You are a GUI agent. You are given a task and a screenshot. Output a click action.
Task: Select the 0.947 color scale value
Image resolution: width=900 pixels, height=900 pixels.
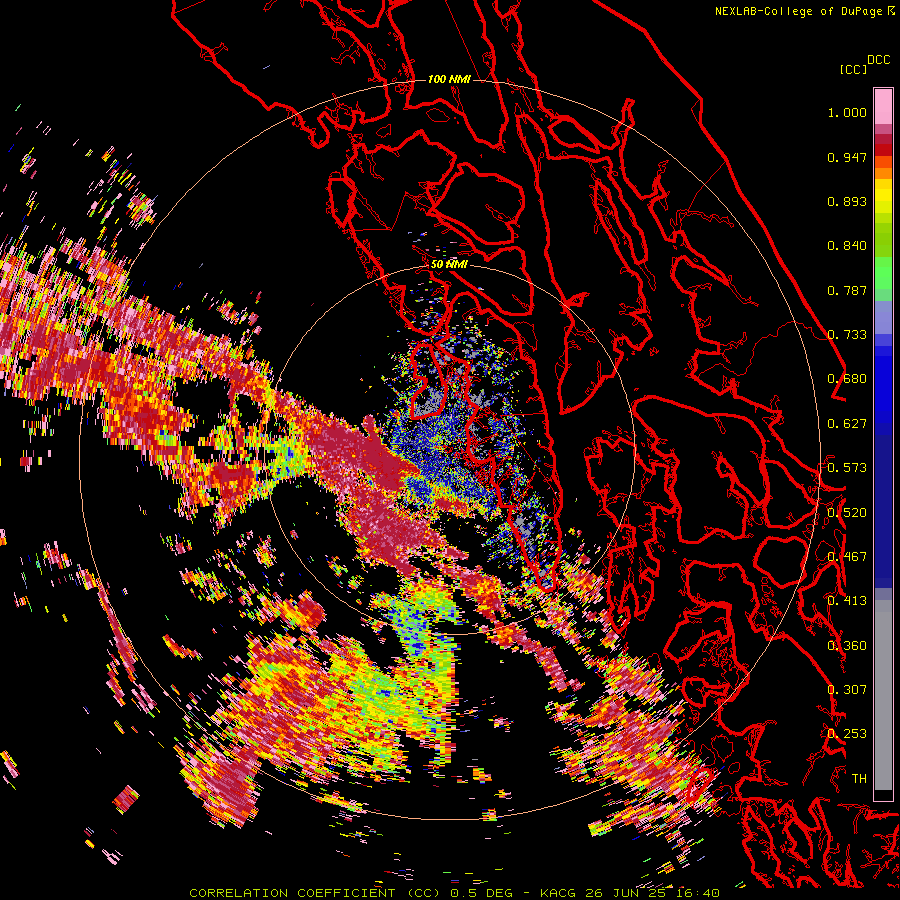click(x=847, y=157)
